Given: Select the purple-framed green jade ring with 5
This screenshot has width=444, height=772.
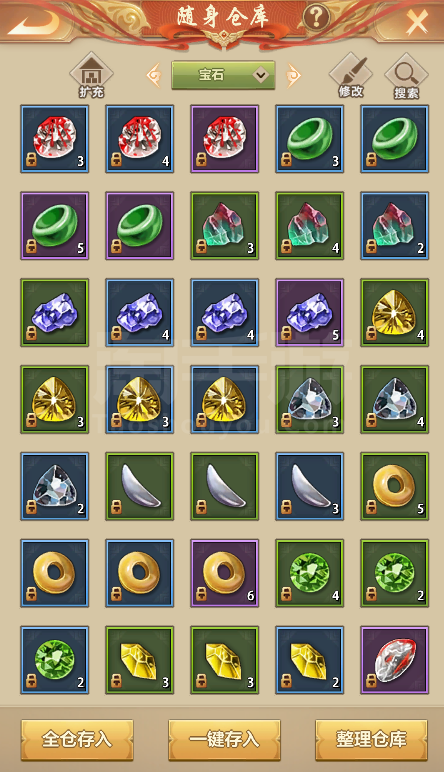Looking at the screenshot, I should [x=55, y=225].
